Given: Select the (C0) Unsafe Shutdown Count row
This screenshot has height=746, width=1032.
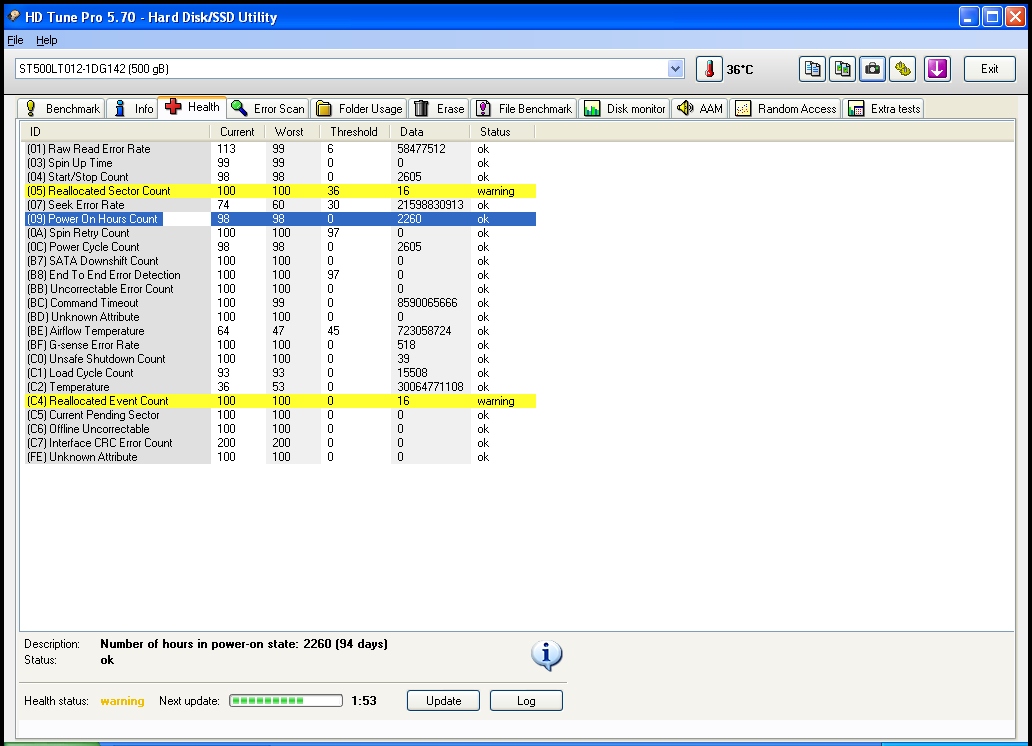Looking at the screenshot, I should click(x=280, y=359).
